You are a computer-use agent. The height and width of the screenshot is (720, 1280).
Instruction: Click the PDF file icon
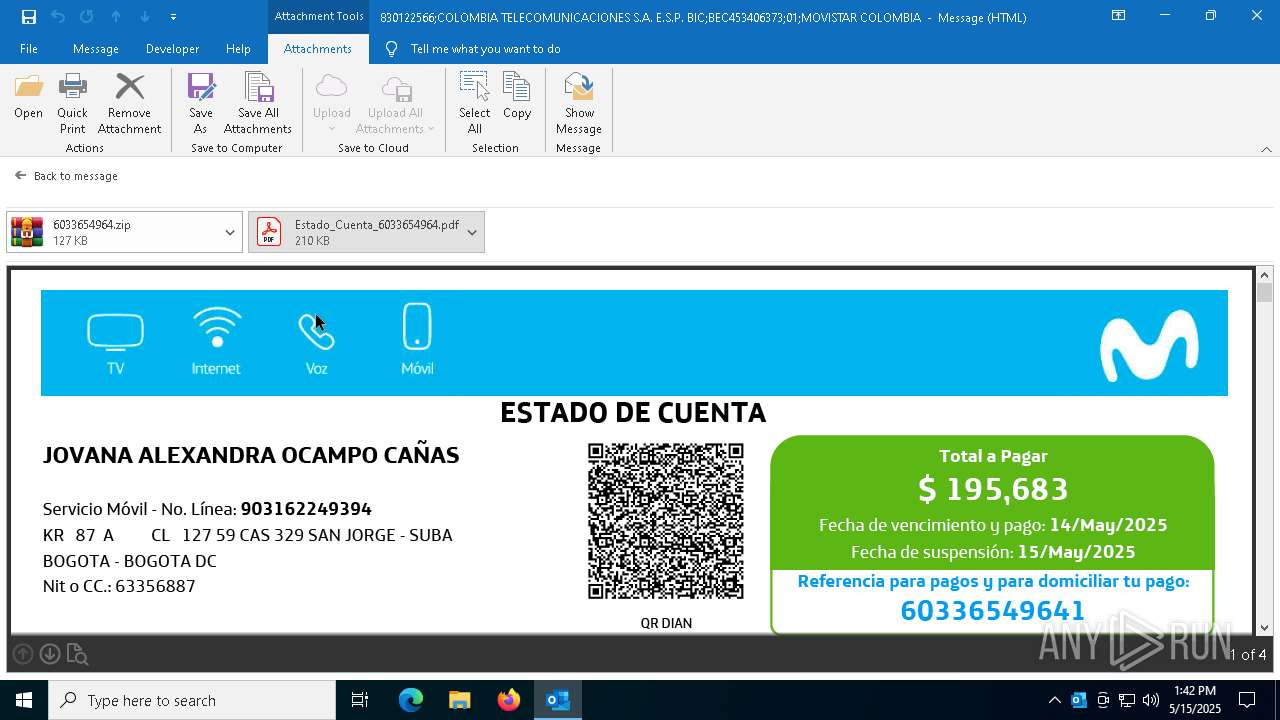(x=269, y=232)
